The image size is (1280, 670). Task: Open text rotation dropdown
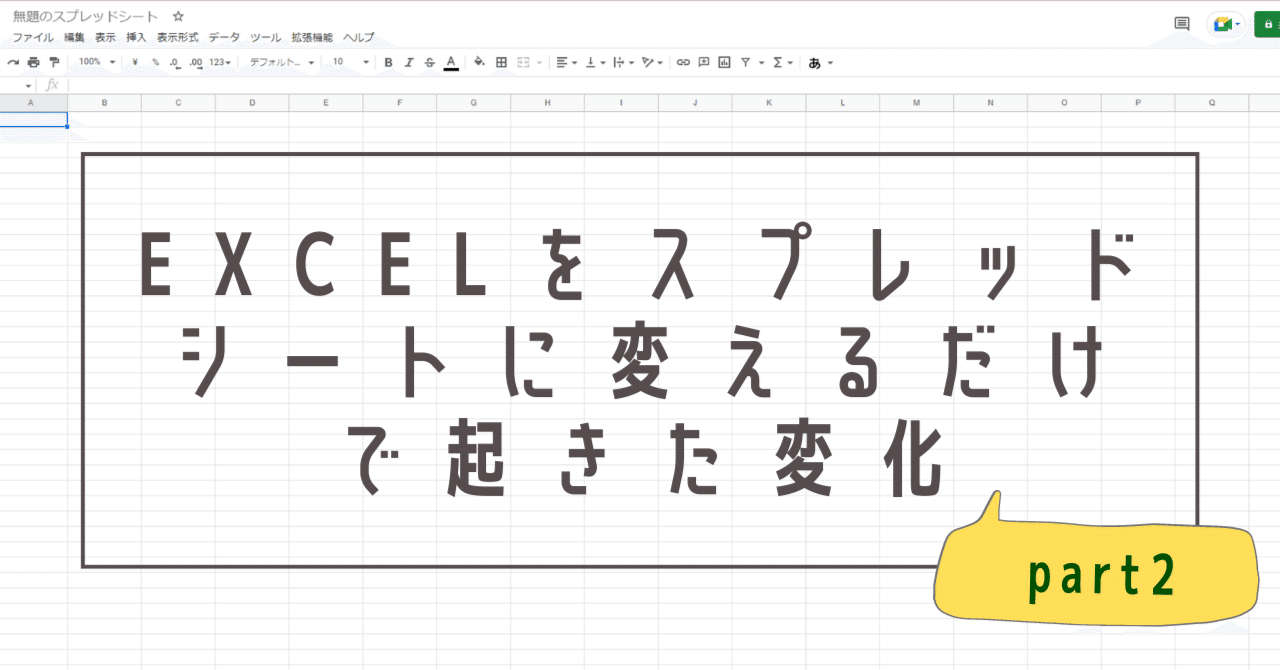coord(652,62)
